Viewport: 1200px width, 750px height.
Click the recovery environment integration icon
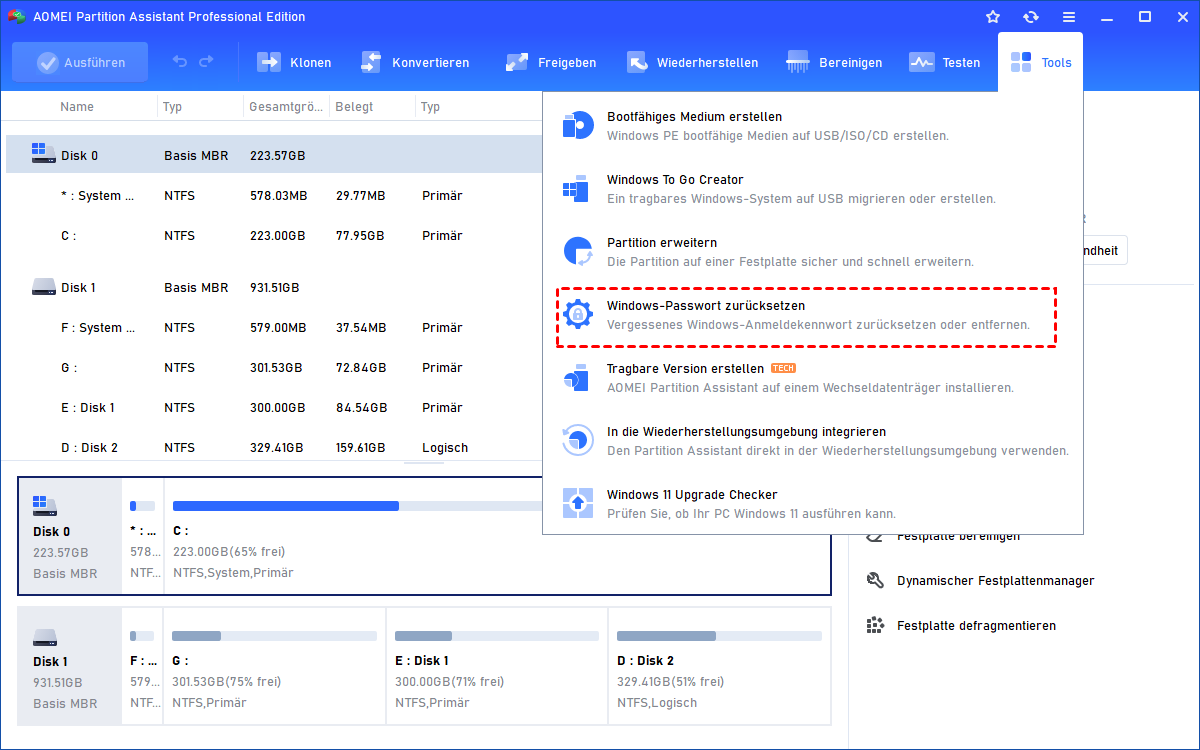pos(578,440)
